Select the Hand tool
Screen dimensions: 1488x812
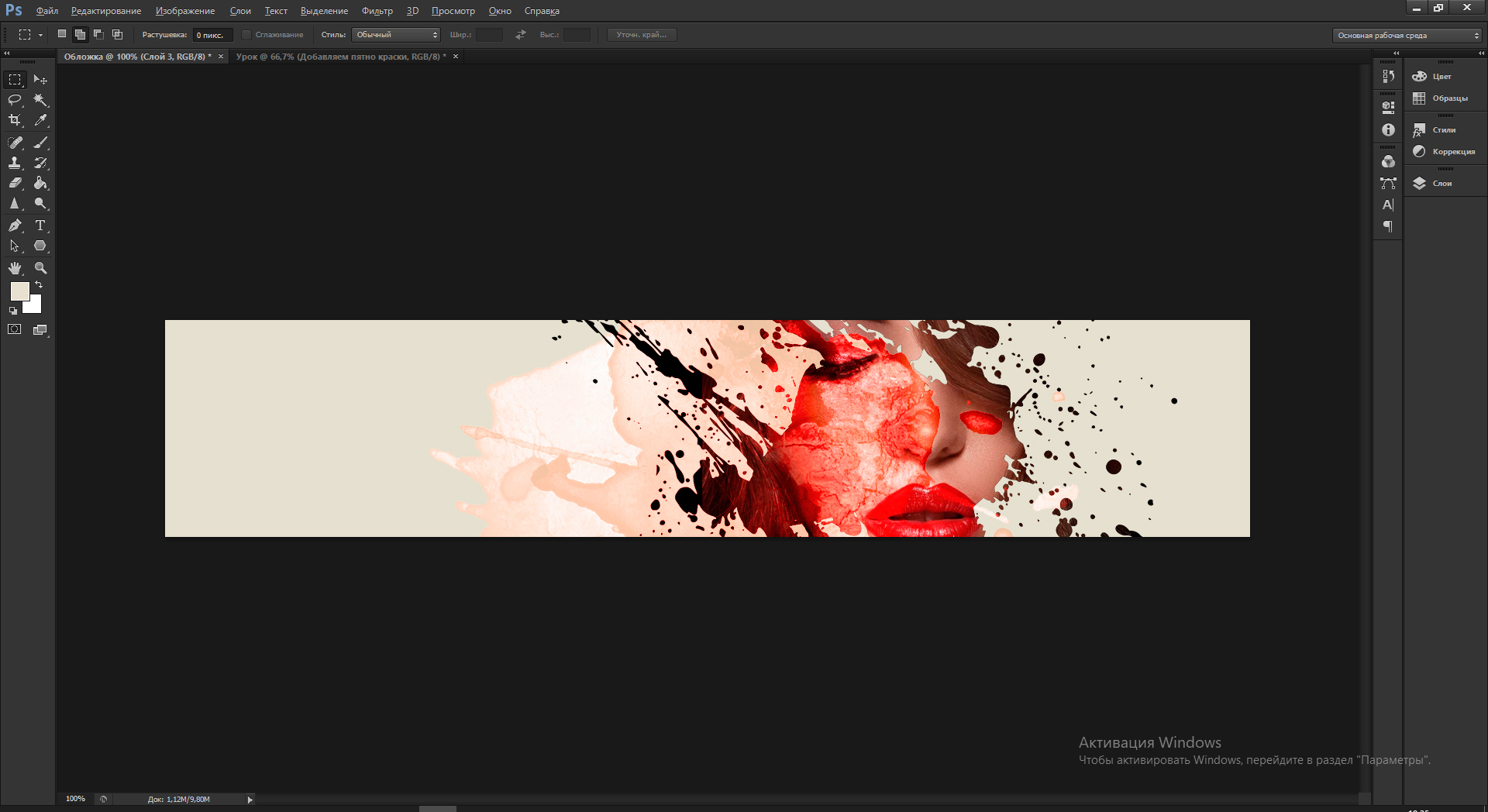click(15, 268)
